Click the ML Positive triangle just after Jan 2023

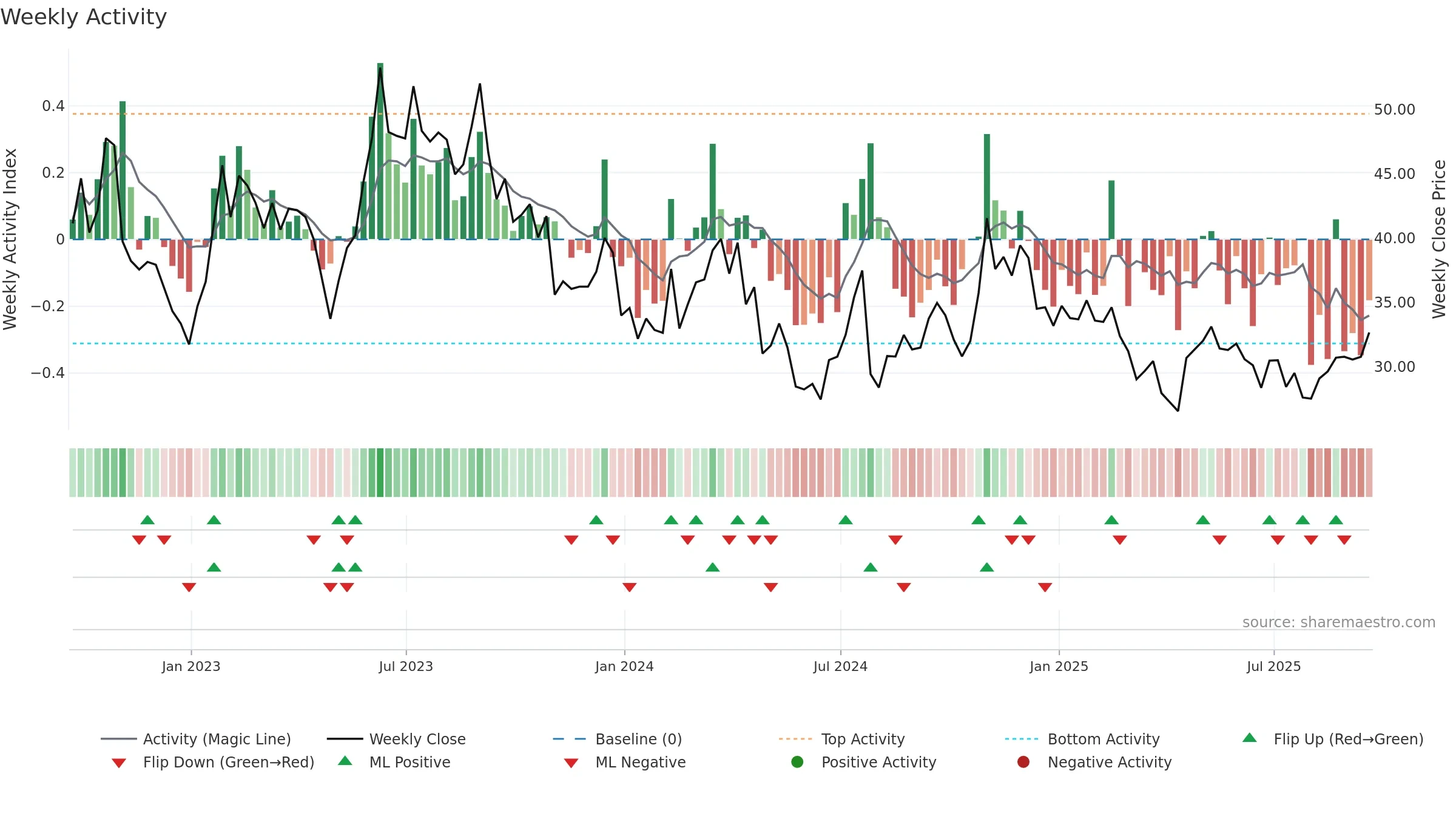click(214, 567)
